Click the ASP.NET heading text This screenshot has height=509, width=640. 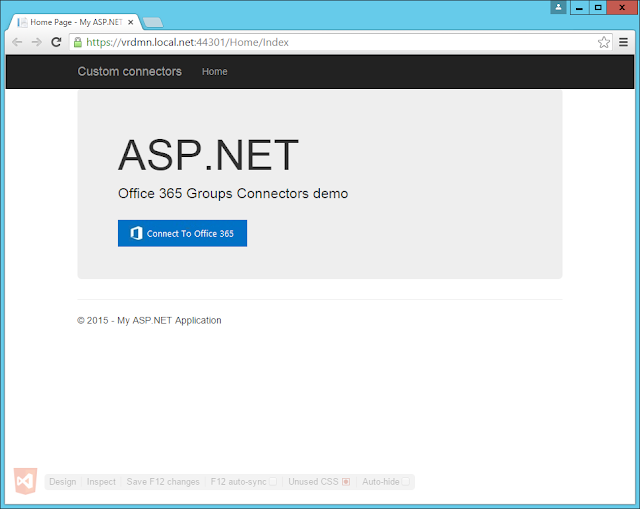pos(209,155)
